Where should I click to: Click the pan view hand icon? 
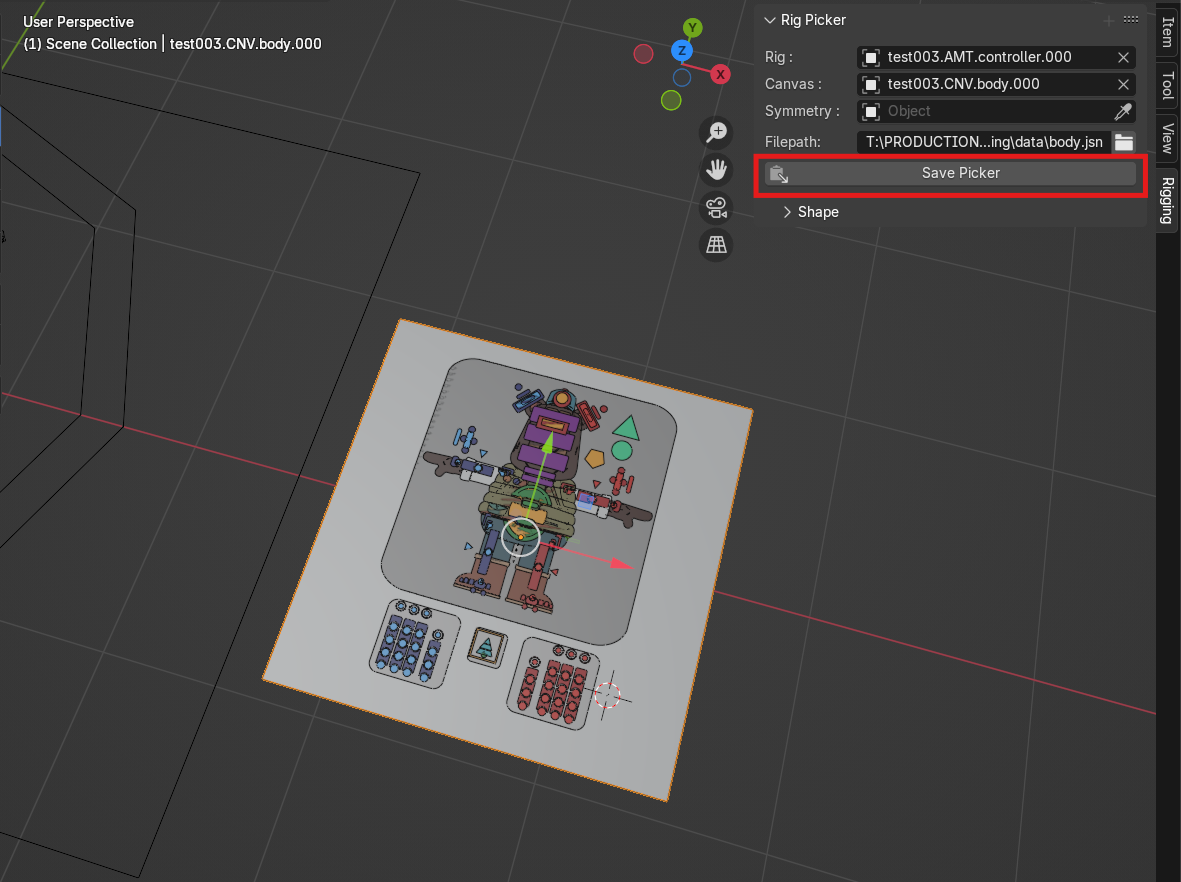pyautogui.click(x=716, y=170)
